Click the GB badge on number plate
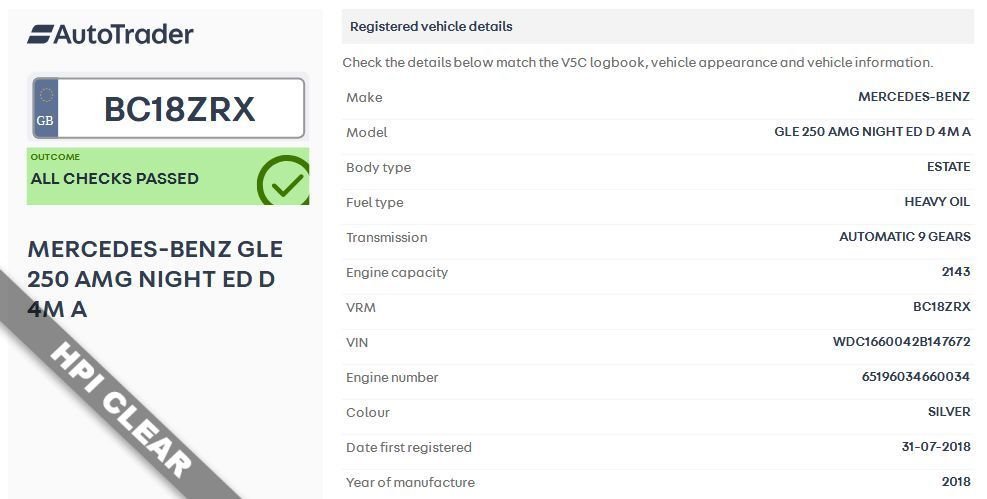This screenshot has width=987, height=499. 45,108
